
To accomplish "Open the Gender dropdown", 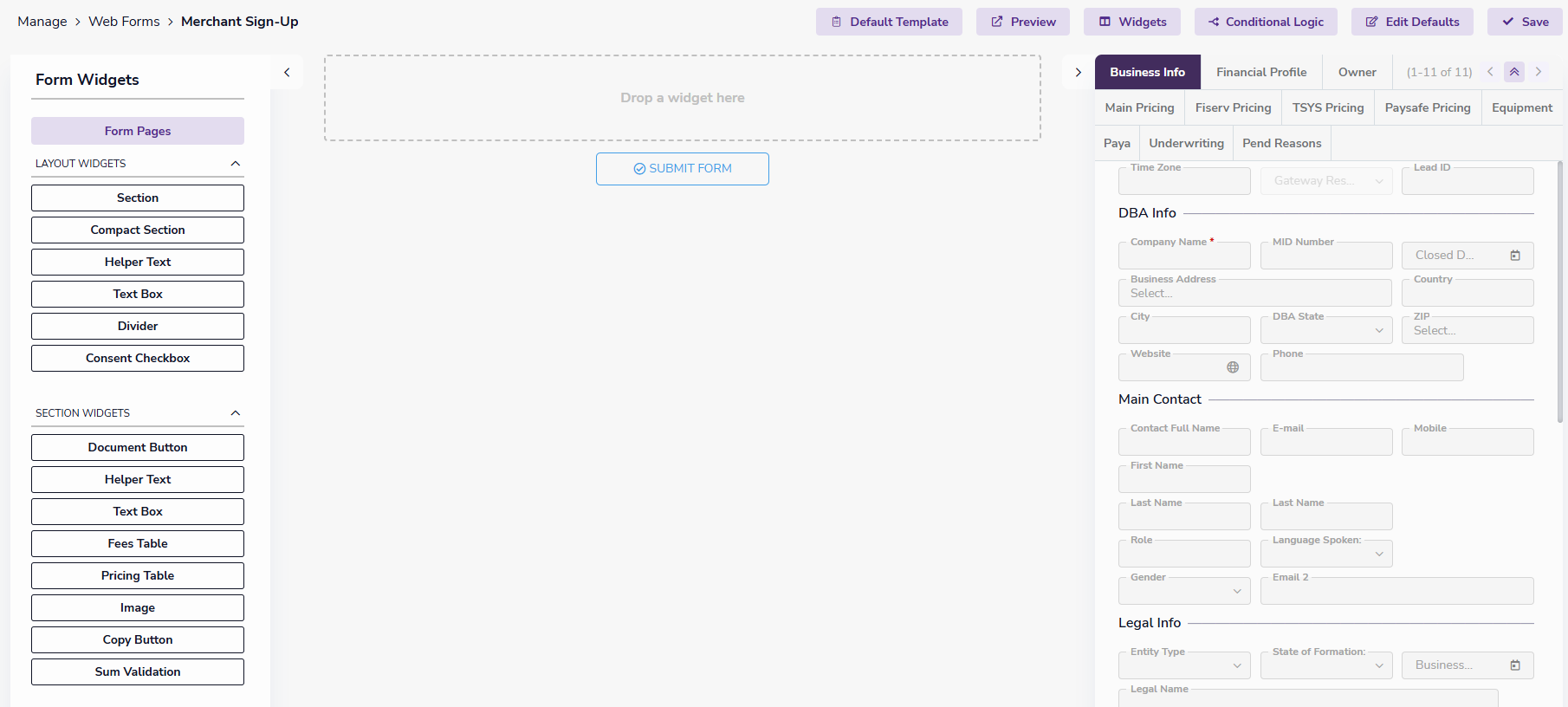I will [1236, 591].
